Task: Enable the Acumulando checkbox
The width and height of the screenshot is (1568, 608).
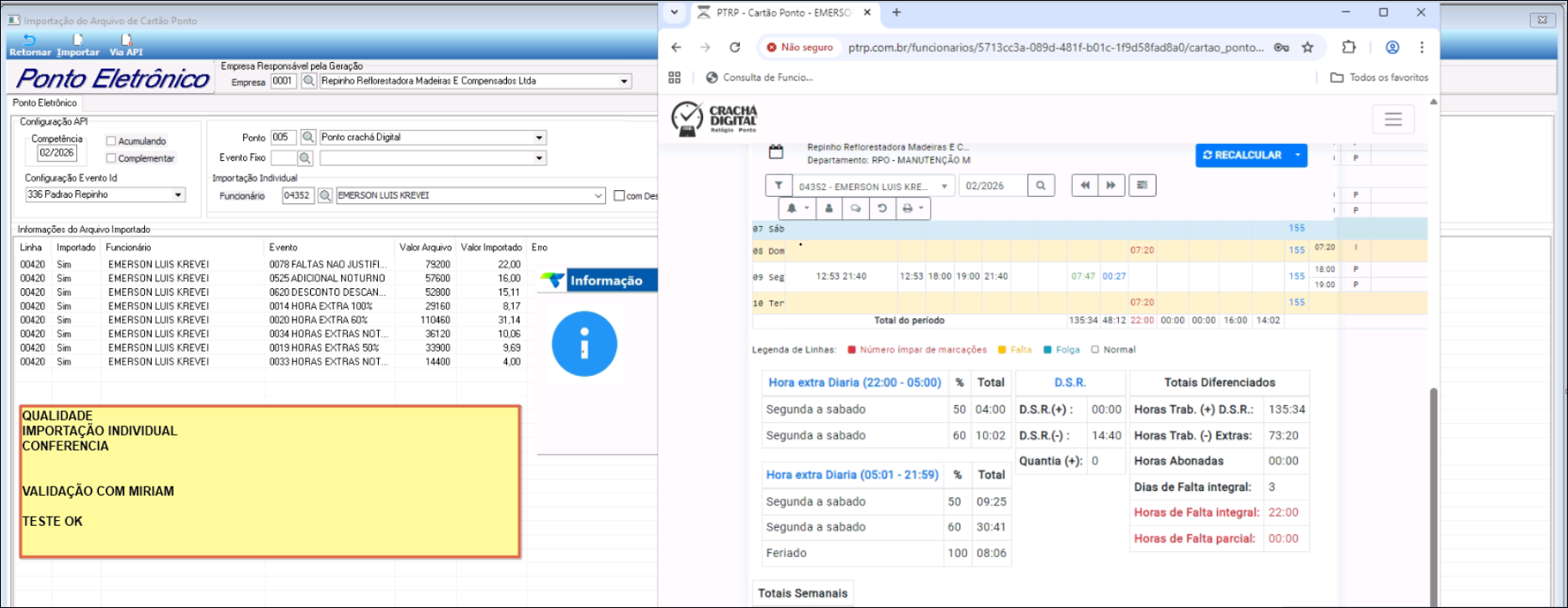Action: click(x=111, y=142)
